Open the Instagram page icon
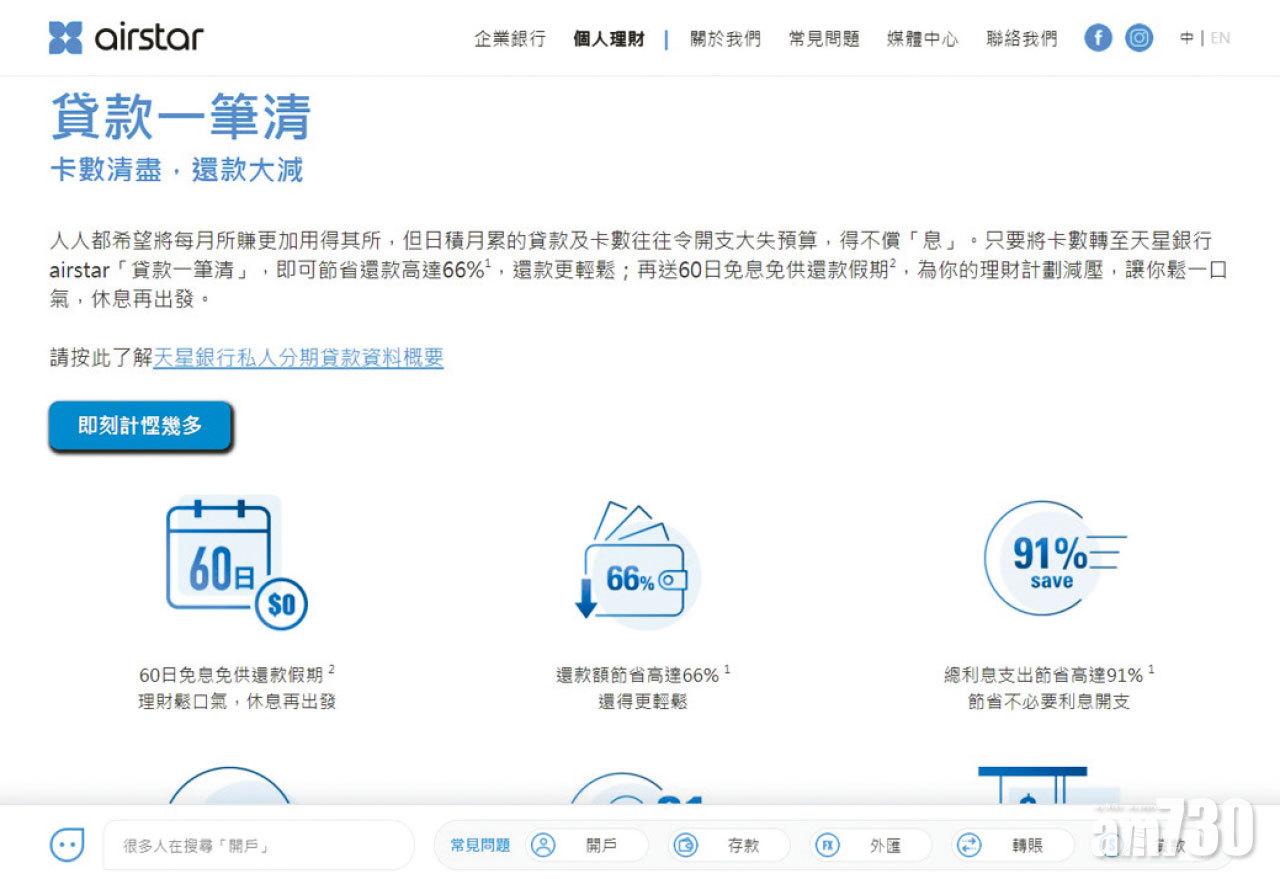This screenshot has height=879, width=1280. pos(1138,38)
